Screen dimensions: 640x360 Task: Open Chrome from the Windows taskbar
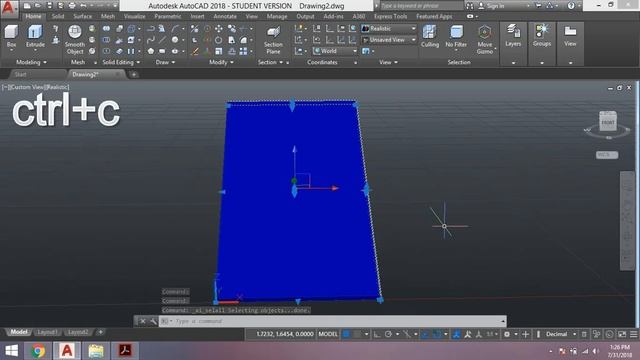[38, 351]
